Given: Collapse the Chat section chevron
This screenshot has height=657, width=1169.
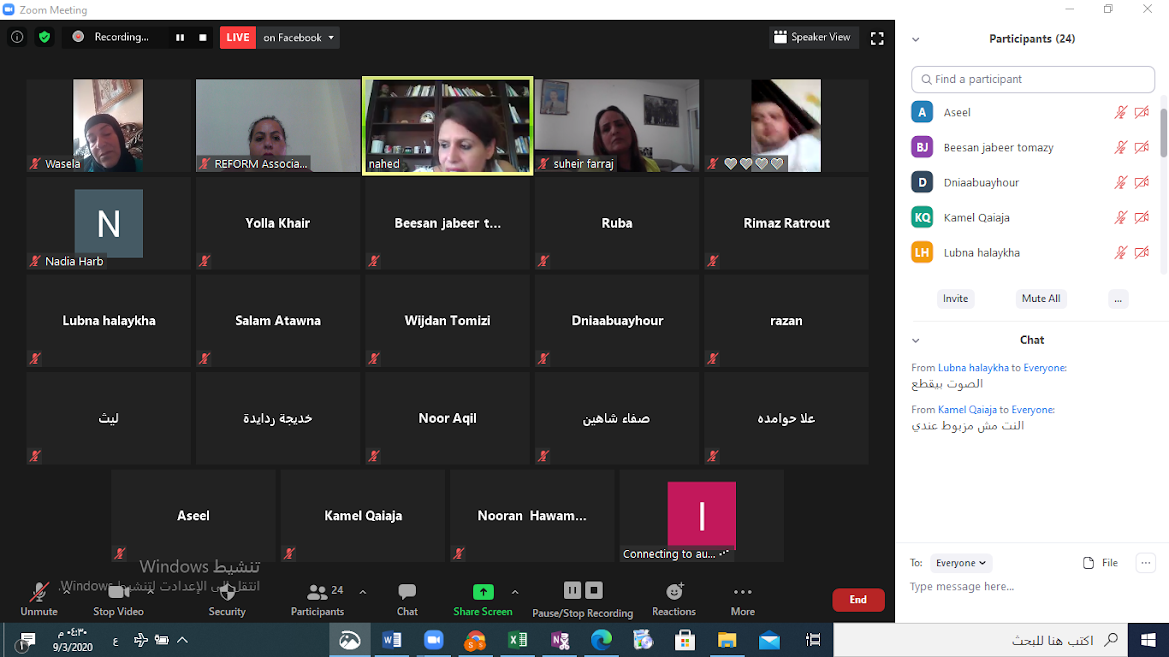Looking at the screenshot, I should pyautogui.click(x=916, y=341).
